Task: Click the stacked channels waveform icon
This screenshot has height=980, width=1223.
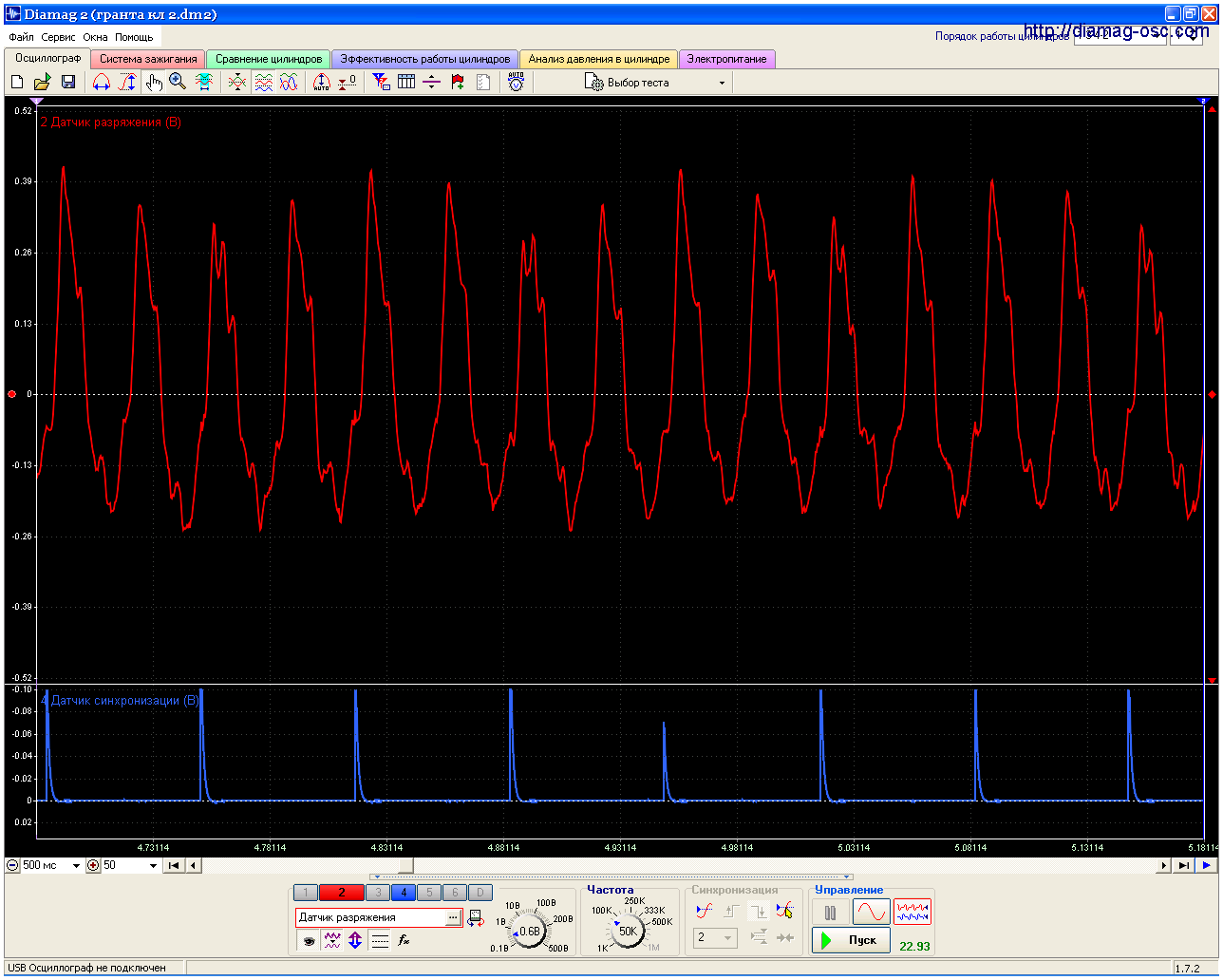Action: 263,83
